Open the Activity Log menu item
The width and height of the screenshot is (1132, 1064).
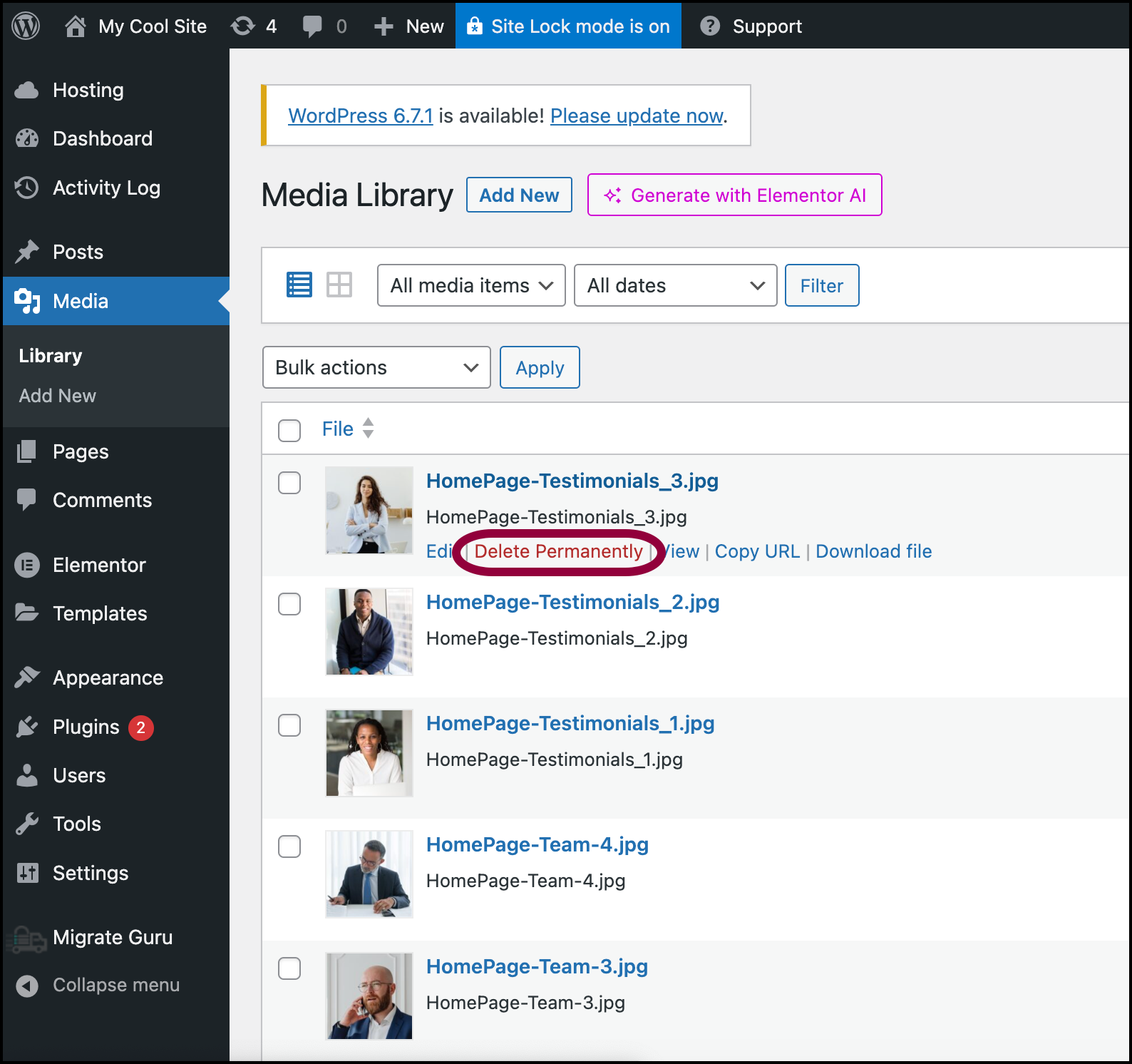[x=115, y=188]
